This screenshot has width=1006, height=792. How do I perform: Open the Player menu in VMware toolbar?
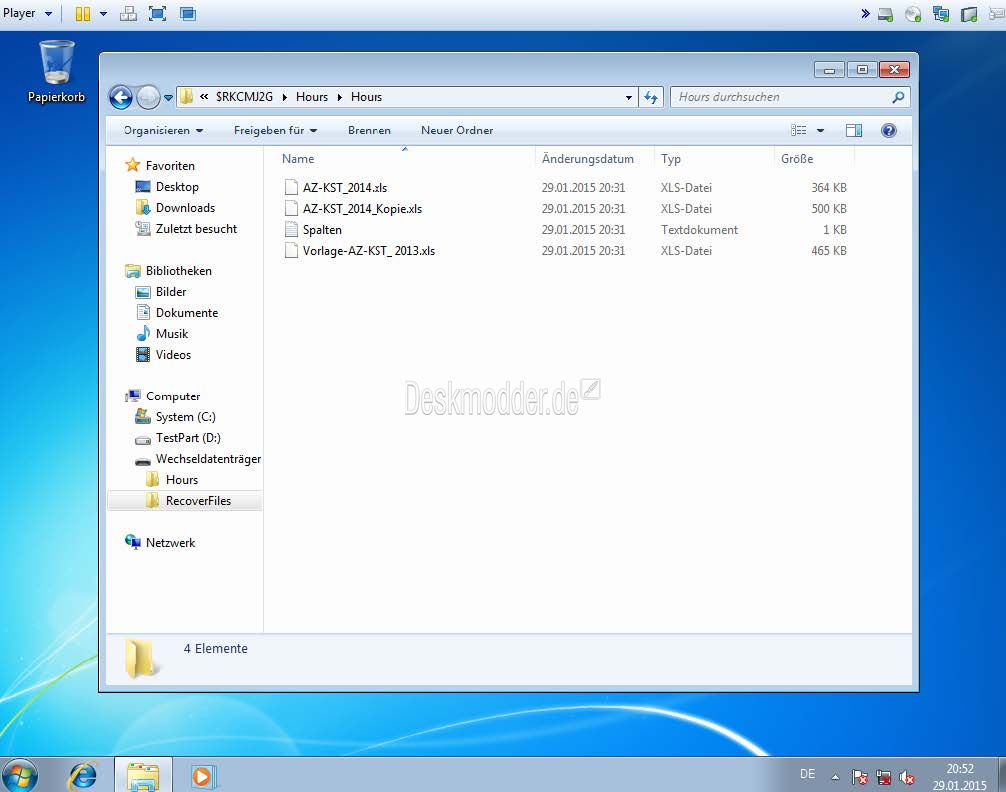pos(26,13)
